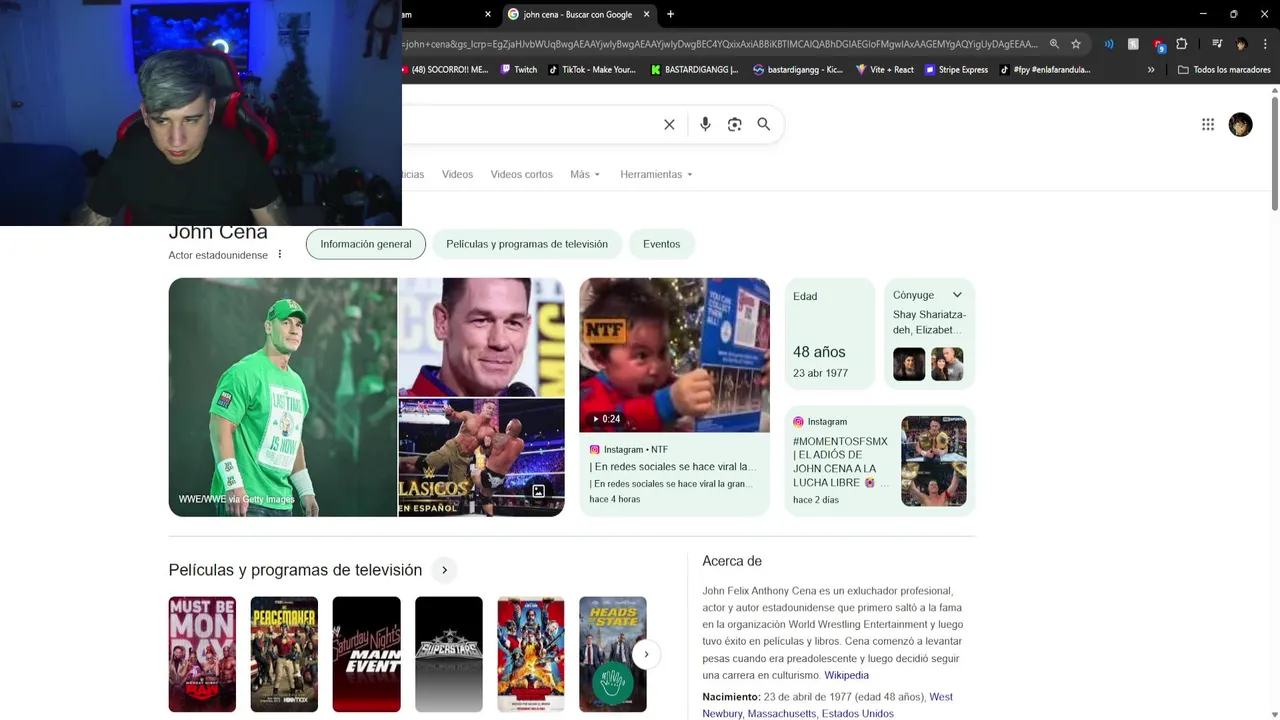
Task: Open the Chrome three-dot menu
Action: click(x=1265, y=44)
